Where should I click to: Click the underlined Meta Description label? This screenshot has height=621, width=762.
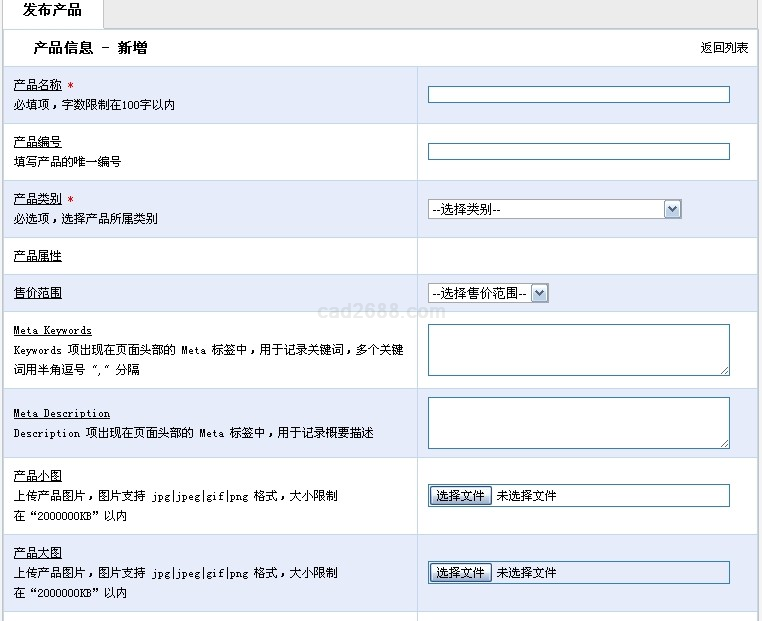(62, 413)
